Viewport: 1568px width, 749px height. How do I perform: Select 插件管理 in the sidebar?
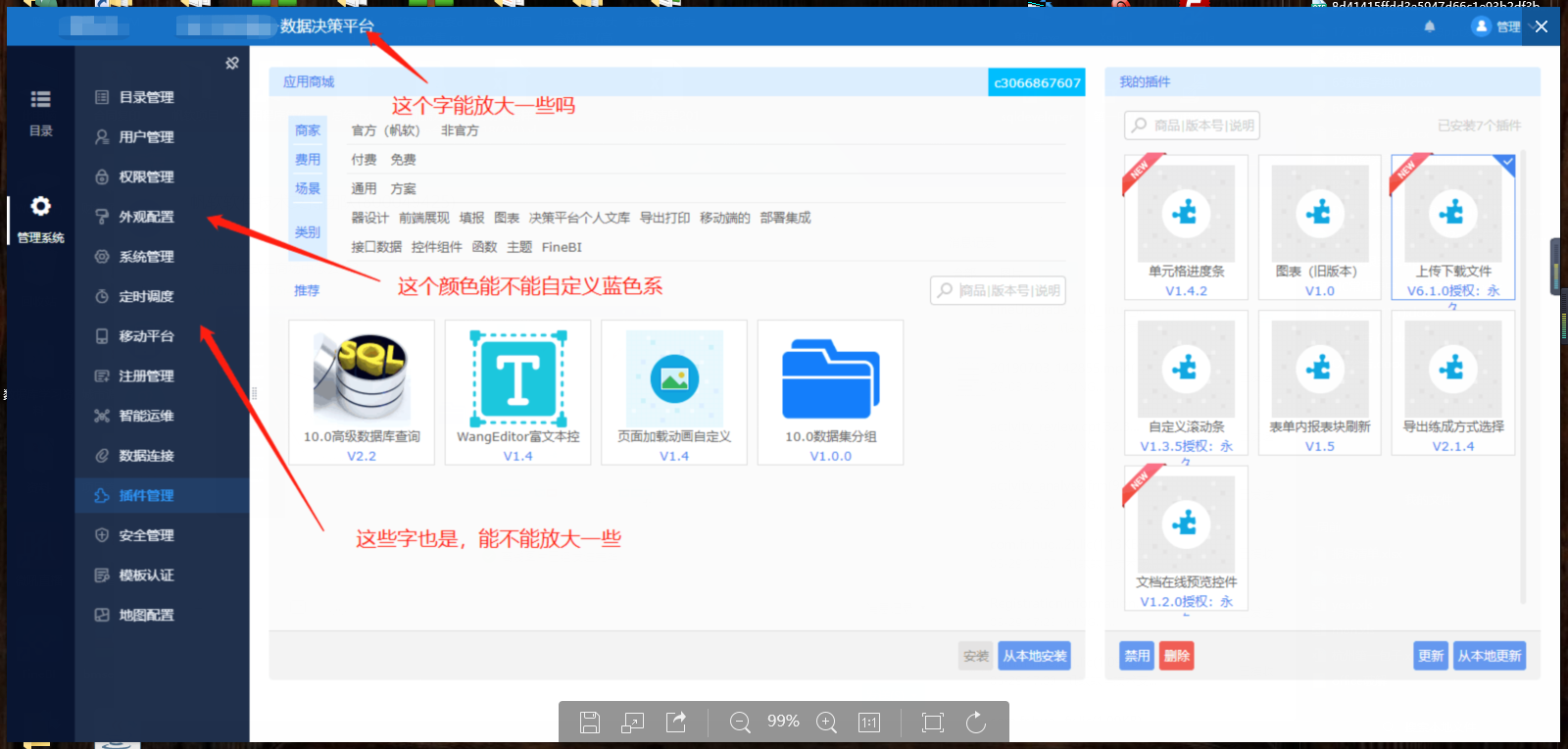(162, 495)
